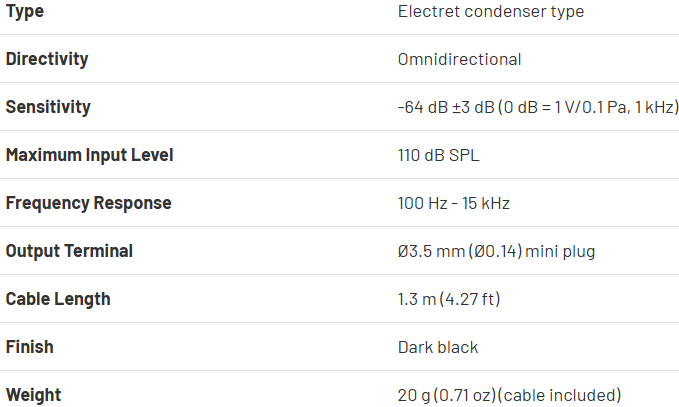Select the 'Electret condenser type' value text
The image size is (679, 407).
[x=490, y=11]
